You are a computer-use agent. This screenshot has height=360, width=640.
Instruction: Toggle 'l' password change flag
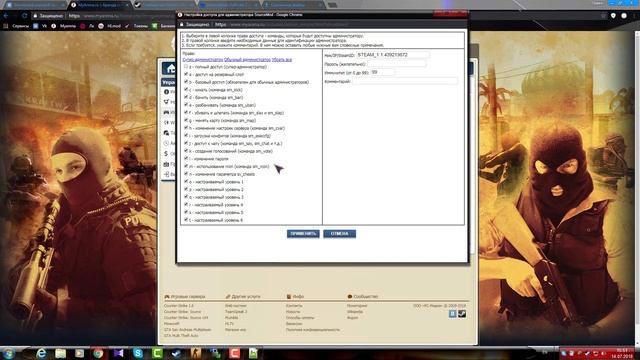186,158
